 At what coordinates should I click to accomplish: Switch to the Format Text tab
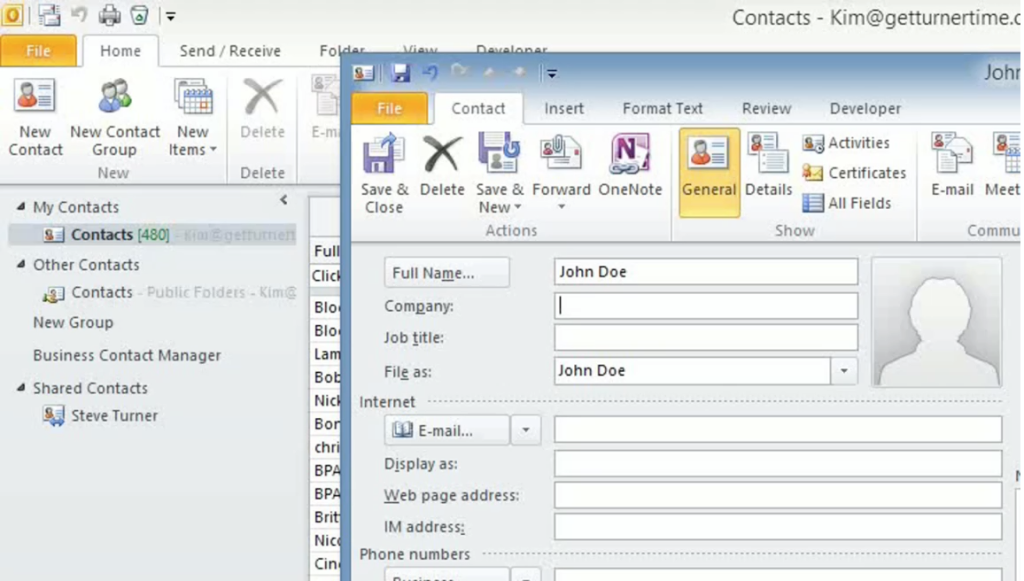point(661,108)
